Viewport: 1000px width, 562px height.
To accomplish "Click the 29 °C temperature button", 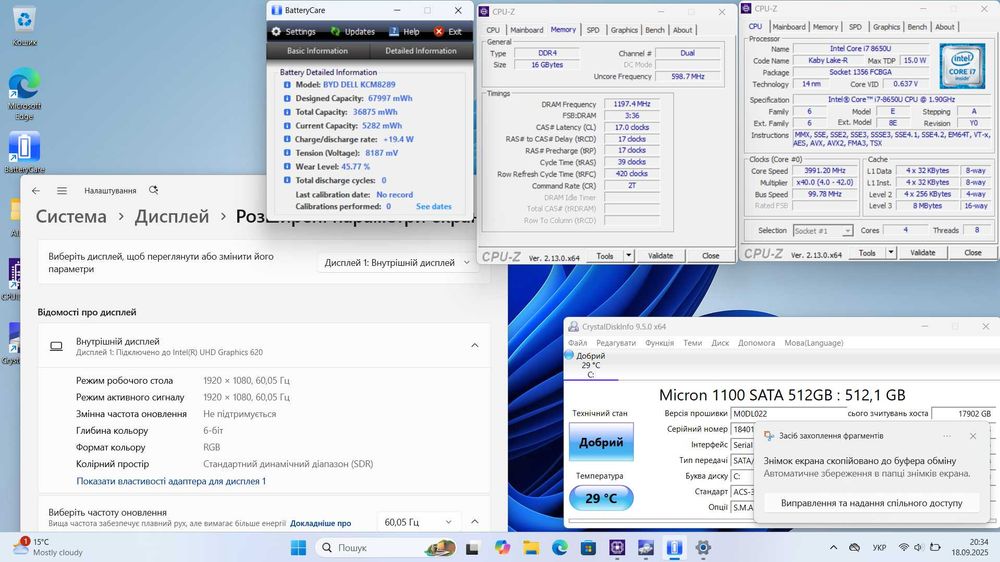I will click(601, 498).
